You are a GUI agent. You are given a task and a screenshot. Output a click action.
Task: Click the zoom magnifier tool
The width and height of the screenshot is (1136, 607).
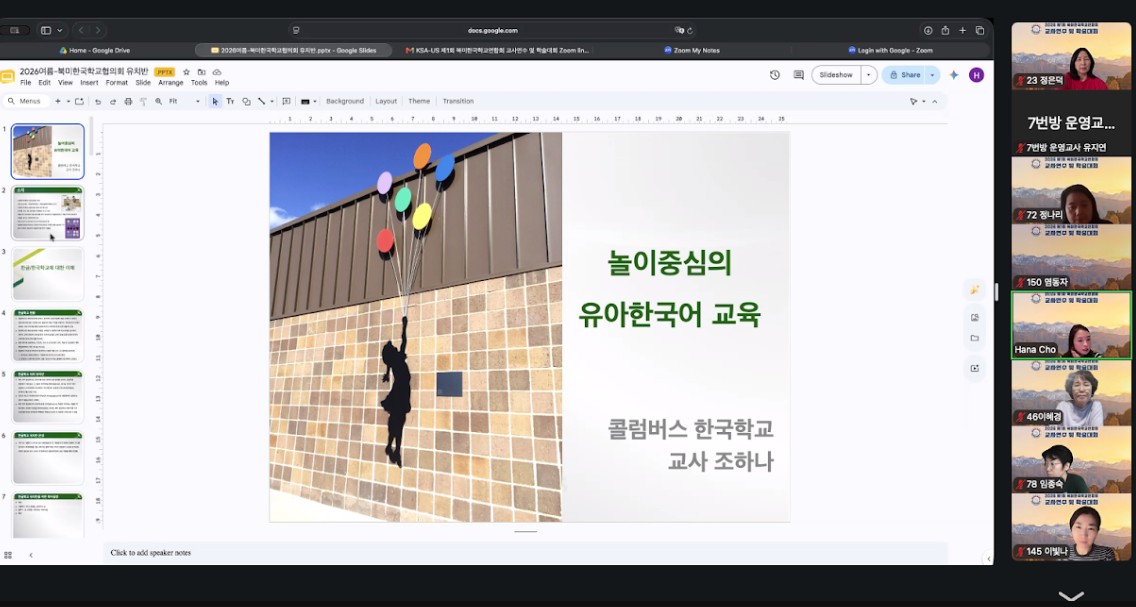point(159,101)
